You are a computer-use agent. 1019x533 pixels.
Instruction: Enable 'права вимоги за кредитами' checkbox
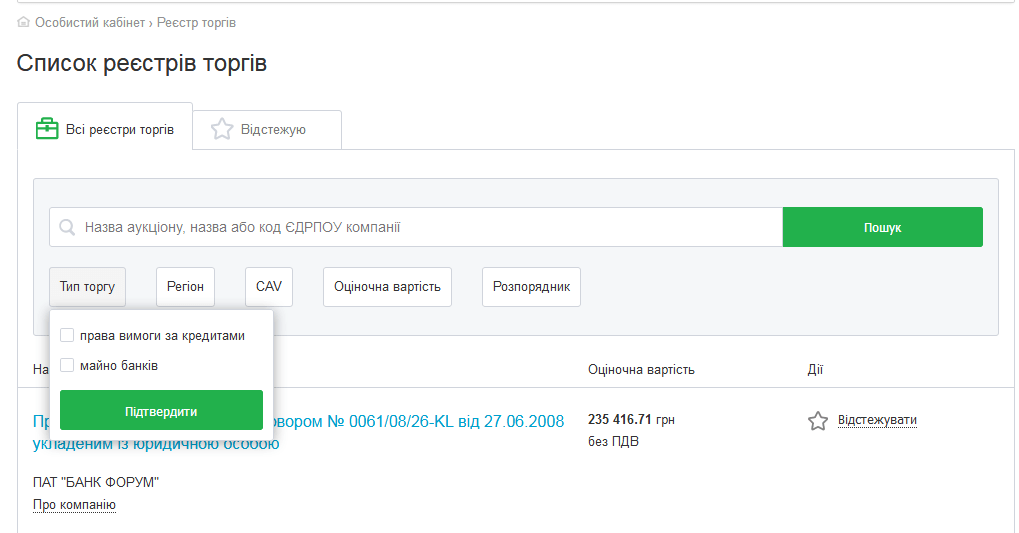(x=67, y=336)
